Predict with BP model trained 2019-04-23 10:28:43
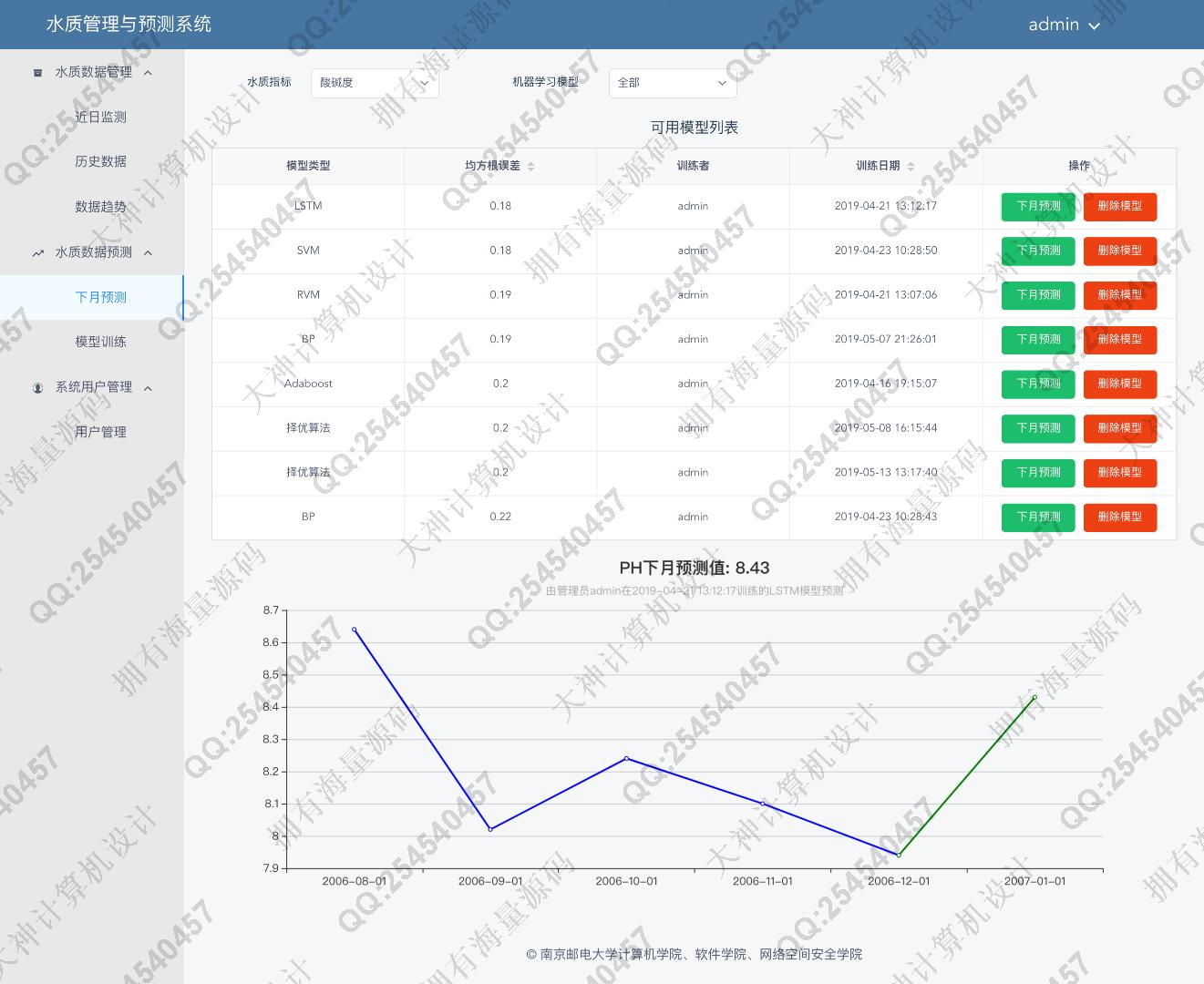The height and width of the screenshot is (984, 1204). 1038,518
